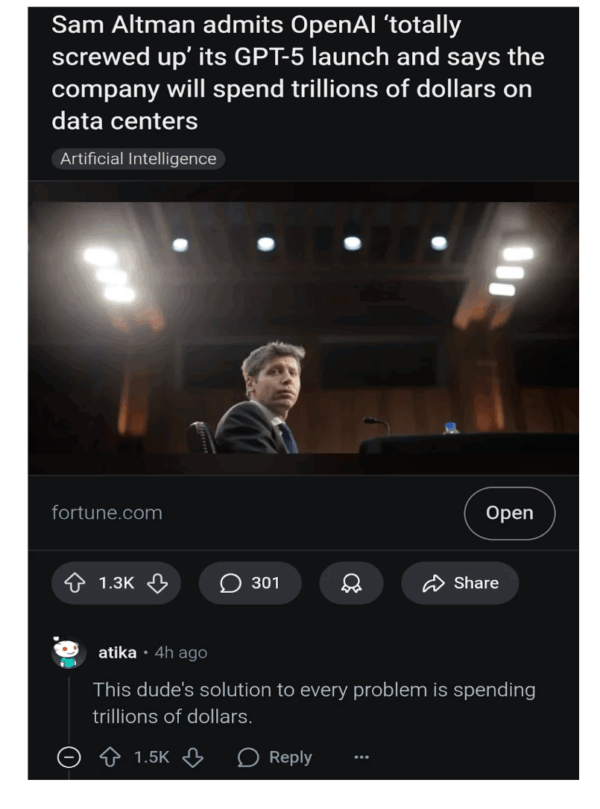Image resolution: width=600 pixels, height=809 pixels.
Task: Share the post via the Share button
Action: click(460, 583)
